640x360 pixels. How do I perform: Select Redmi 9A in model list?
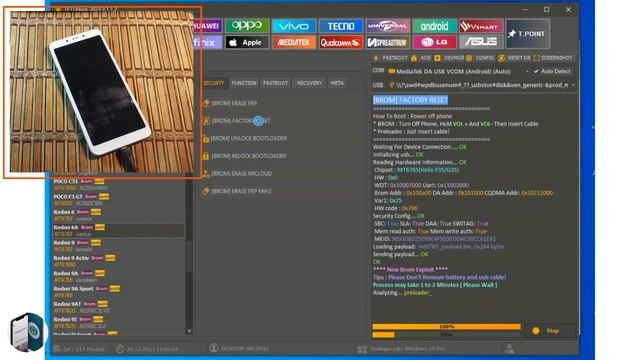[x=118, y=276]
